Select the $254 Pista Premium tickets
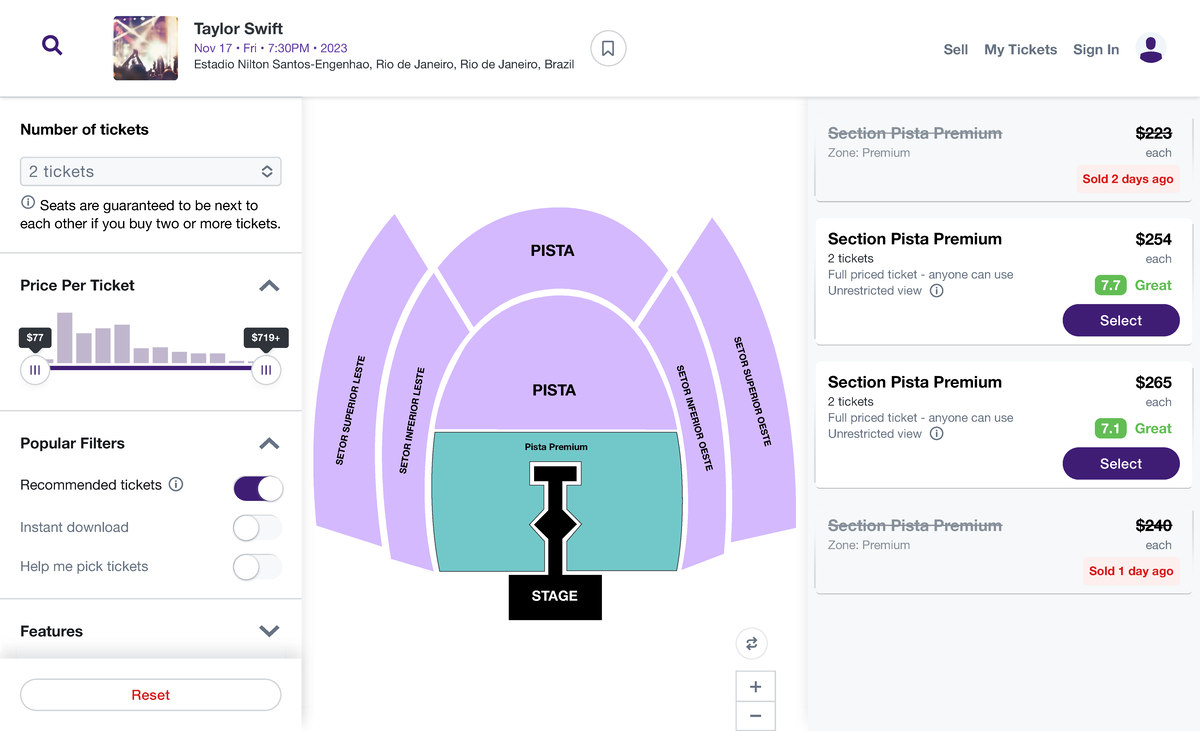The width and height of the screenshot is (1200, 731). pos(1121,320)
